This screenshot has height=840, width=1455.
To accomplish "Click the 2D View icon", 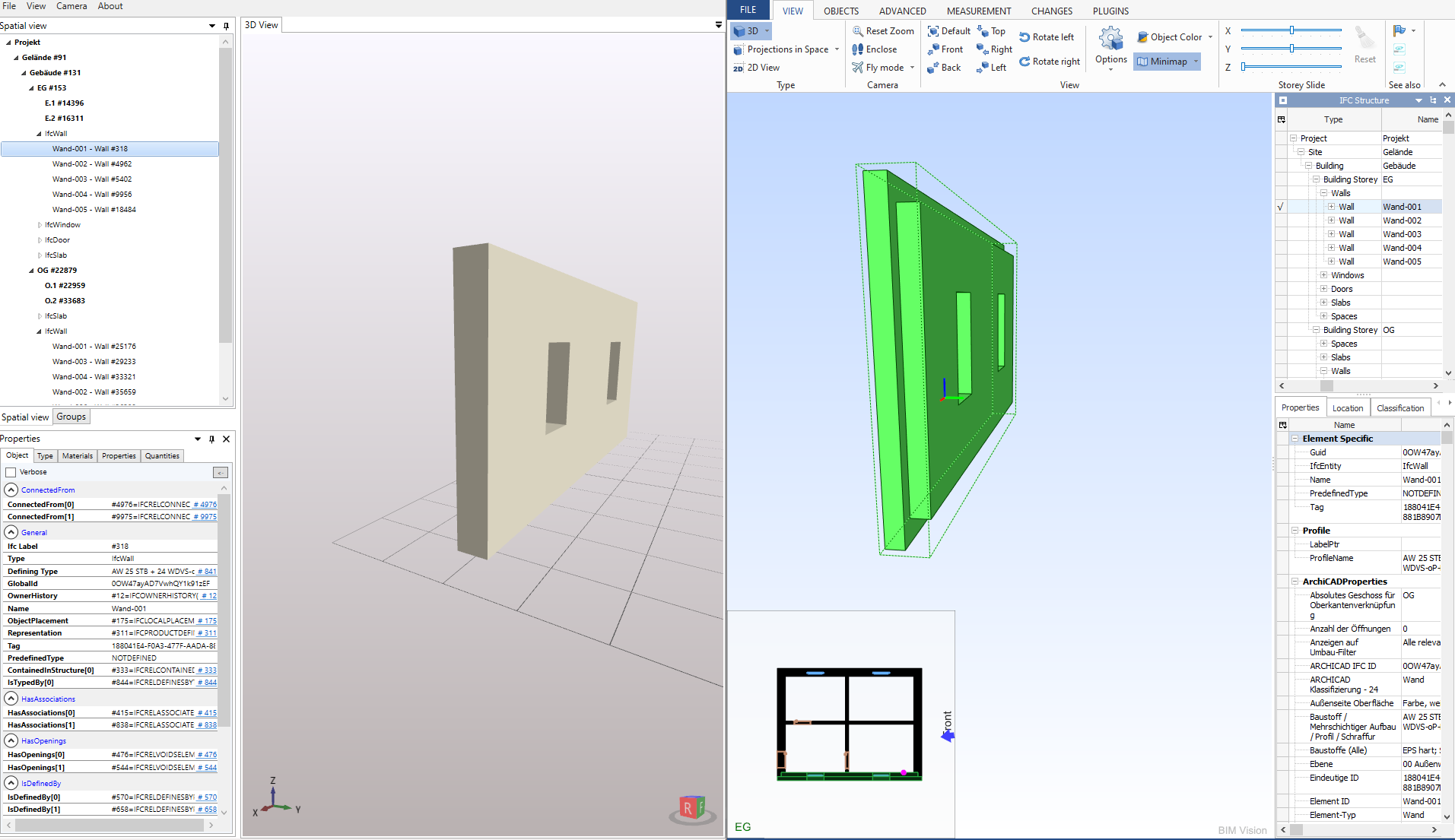I will [x=738, y=68].
